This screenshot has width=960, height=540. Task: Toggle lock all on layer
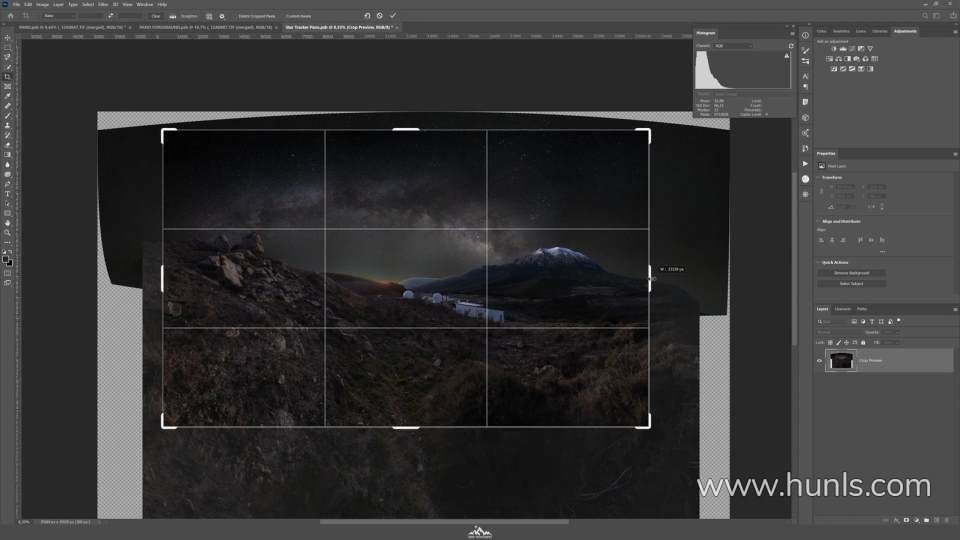tap(863, 343)
